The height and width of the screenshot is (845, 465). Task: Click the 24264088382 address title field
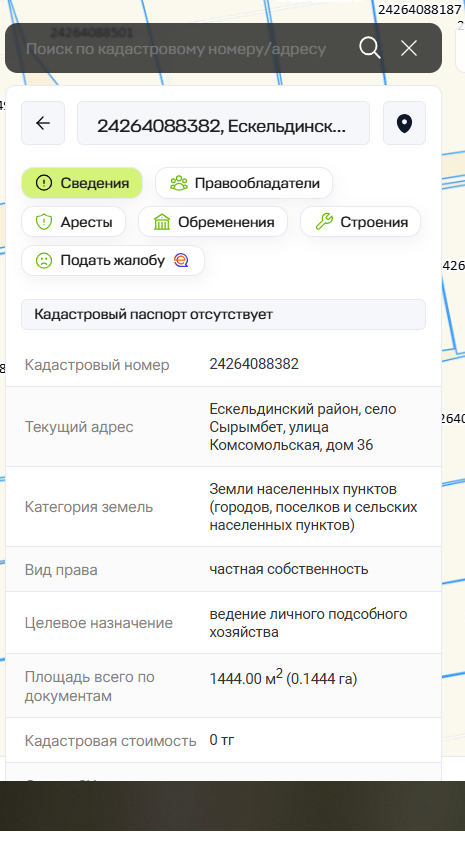[223, 123]
